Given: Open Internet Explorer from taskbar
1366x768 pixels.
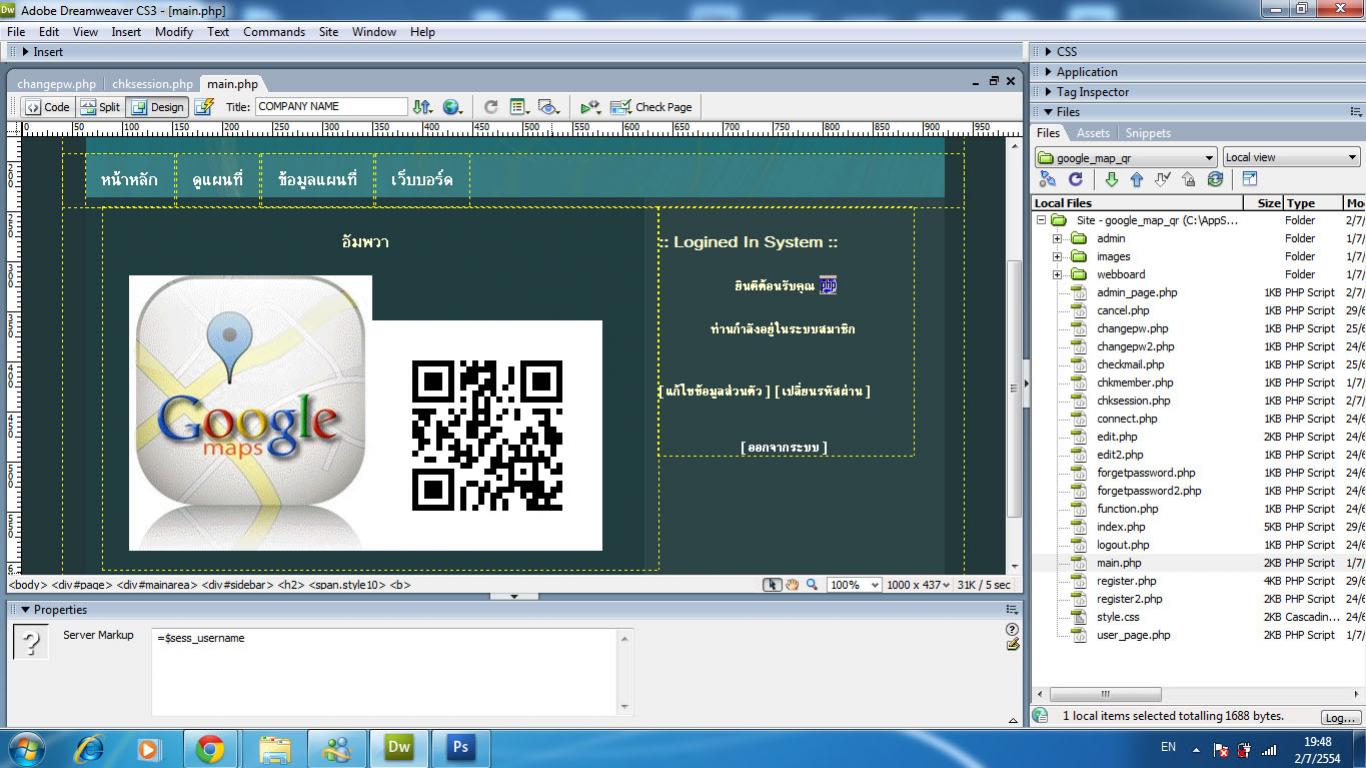Looking at the screenshot, I should coord(90,748).
